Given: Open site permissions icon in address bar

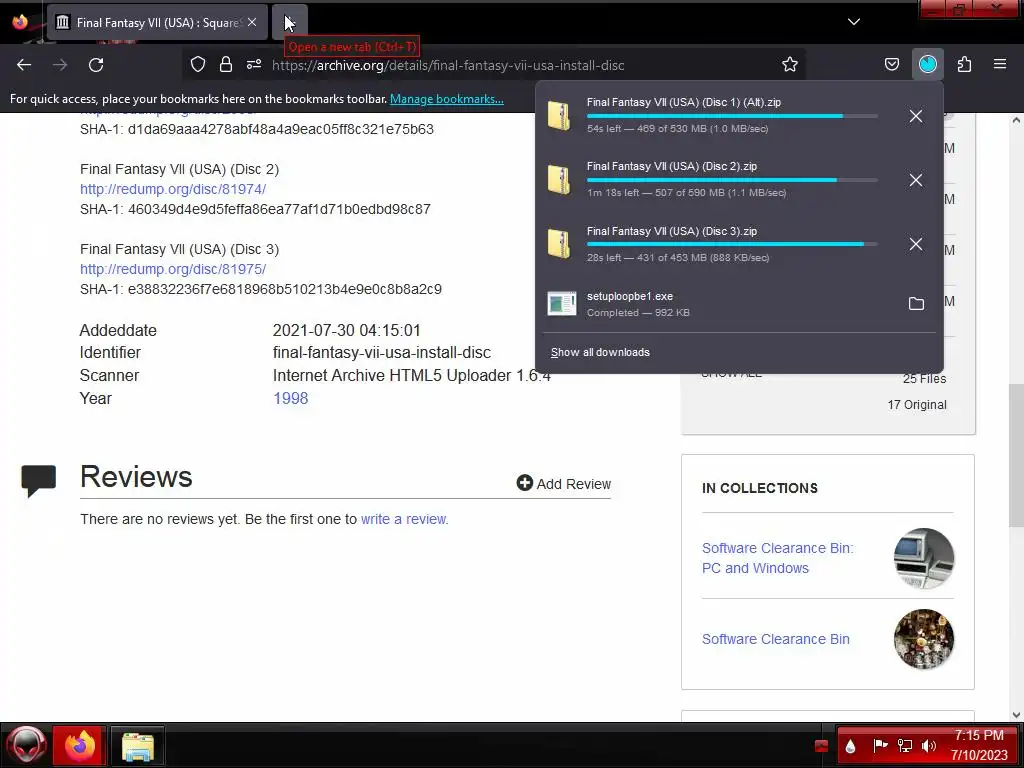Looking at the screenshot, I should pos(254,65).
